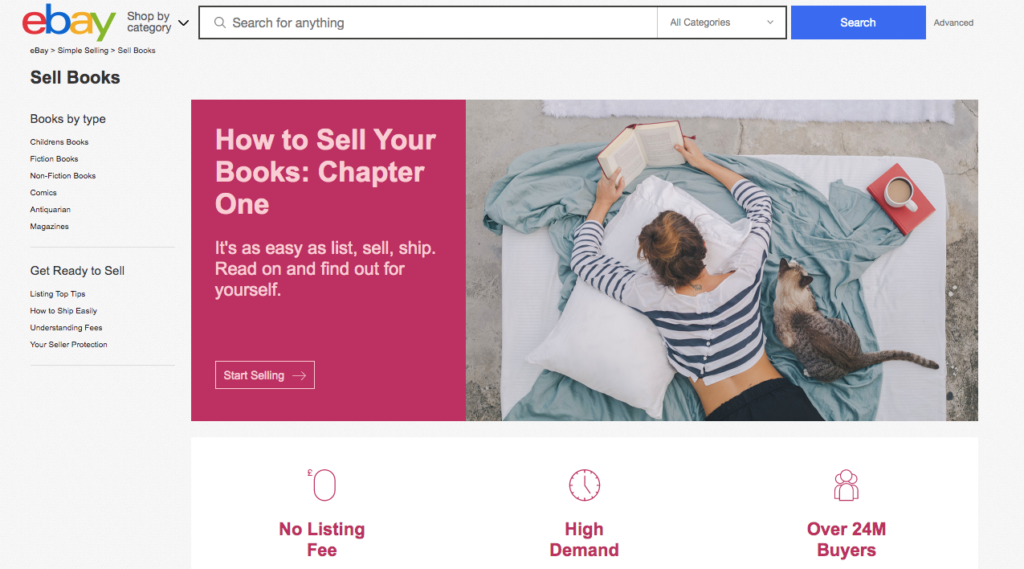Click the blue Search button
Image resolution: width=1024 pixels, height=569 pixels.
click(x=858, y=23)
